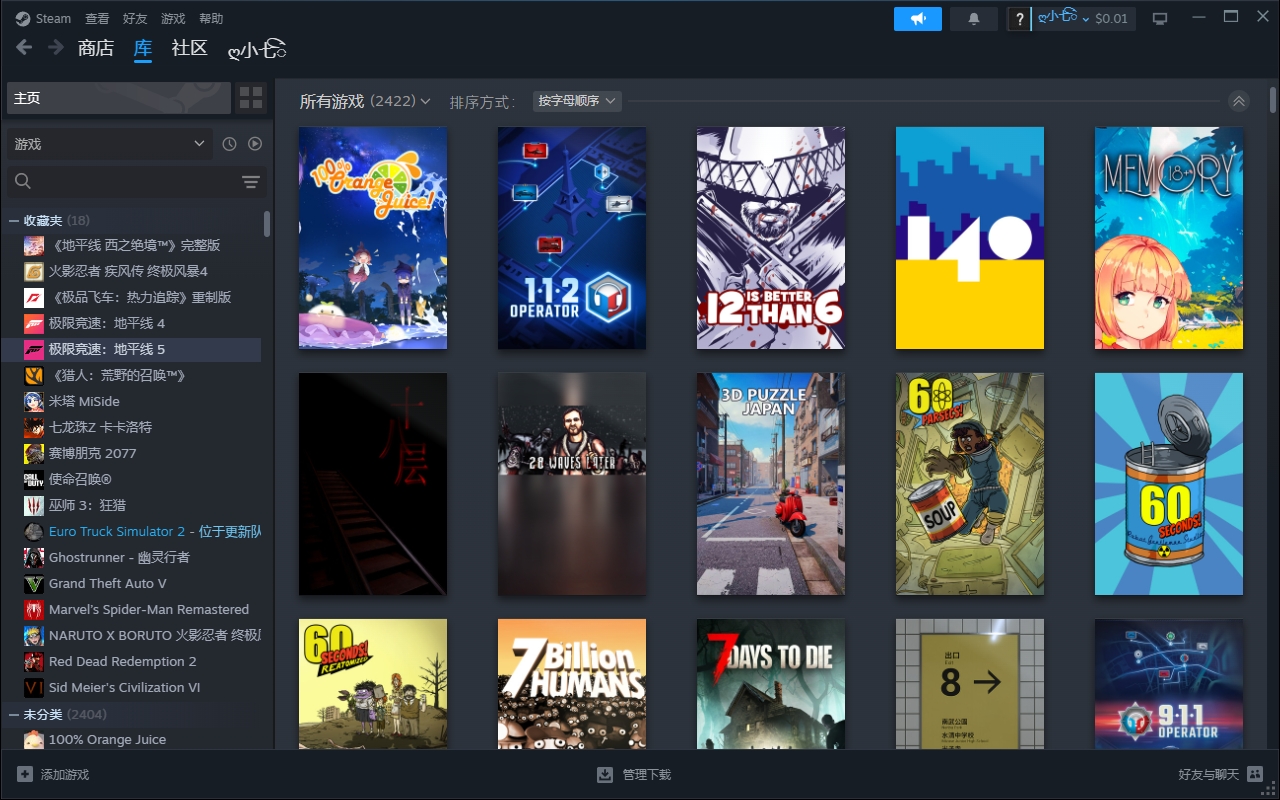Screen dimensions: 1280x800
Task: Open 100% Orange Juice game cover
Action: pos(373,238)
